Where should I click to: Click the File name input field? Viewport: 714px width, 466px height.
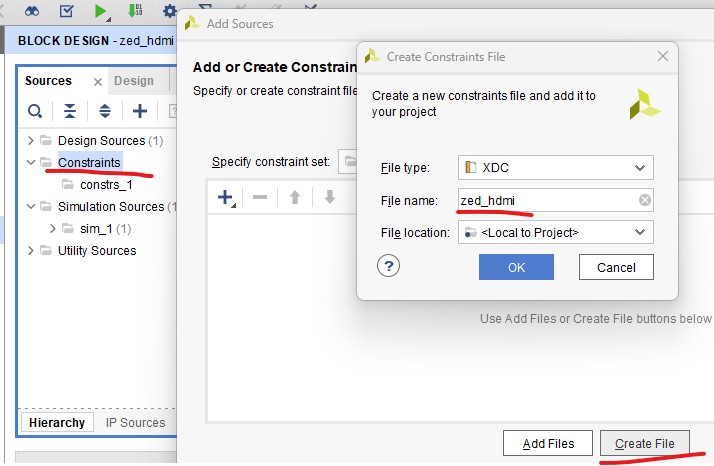point(545,200)
